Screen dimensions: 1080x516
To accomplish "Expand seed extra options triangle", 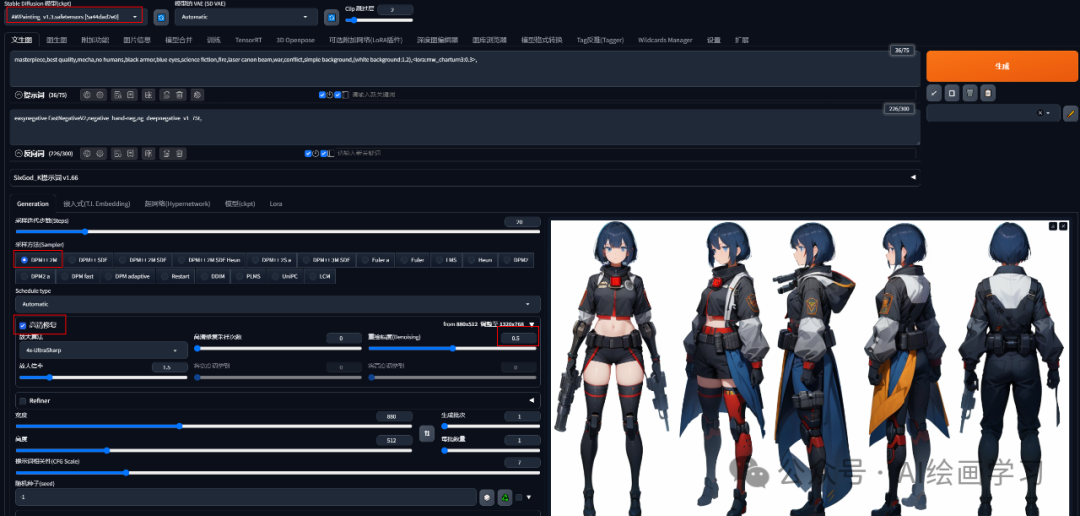I will (x=529, y=497).
